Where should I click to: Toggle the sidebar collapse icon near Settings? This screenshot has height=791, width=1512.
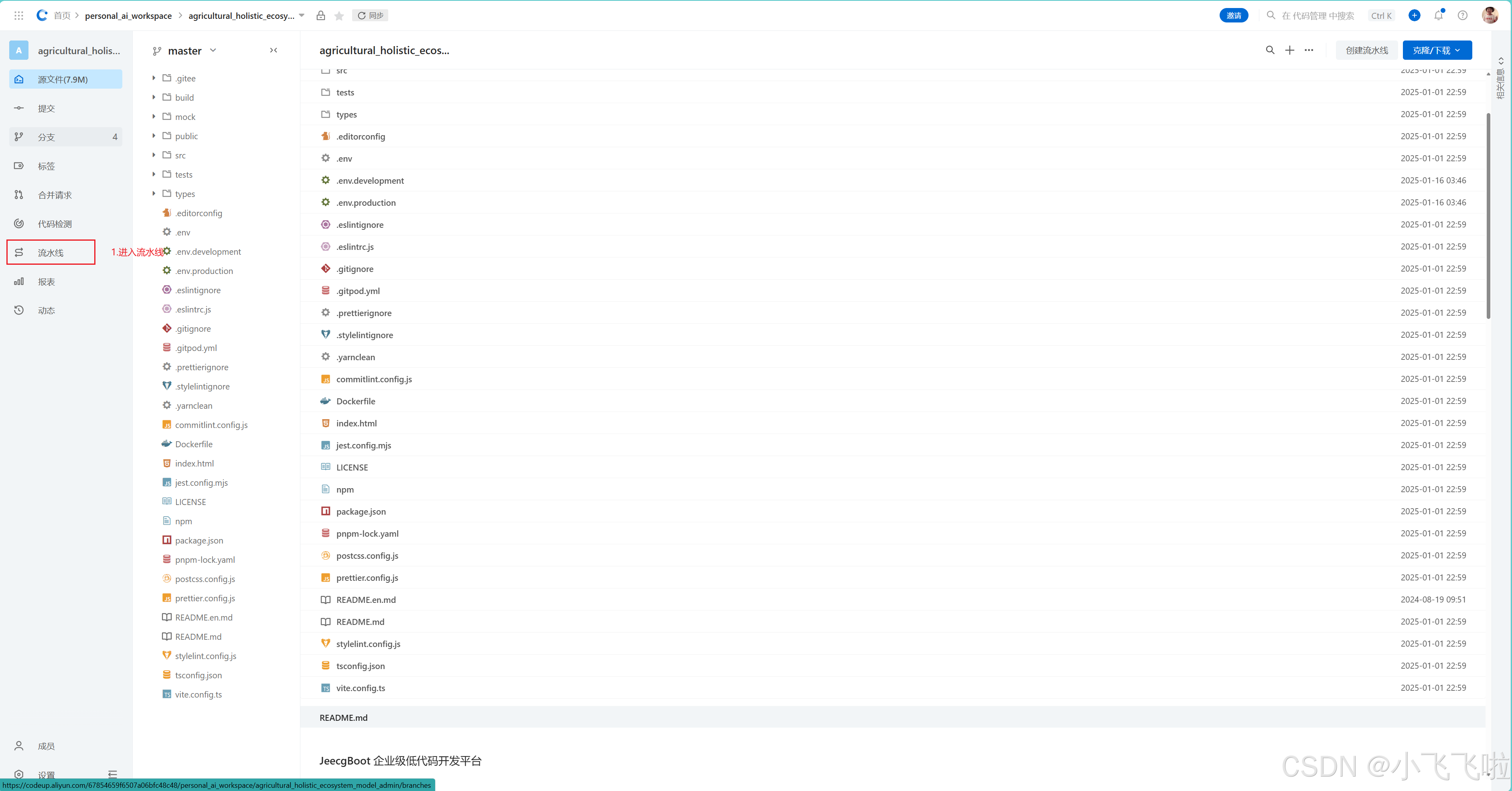(113, 774)
